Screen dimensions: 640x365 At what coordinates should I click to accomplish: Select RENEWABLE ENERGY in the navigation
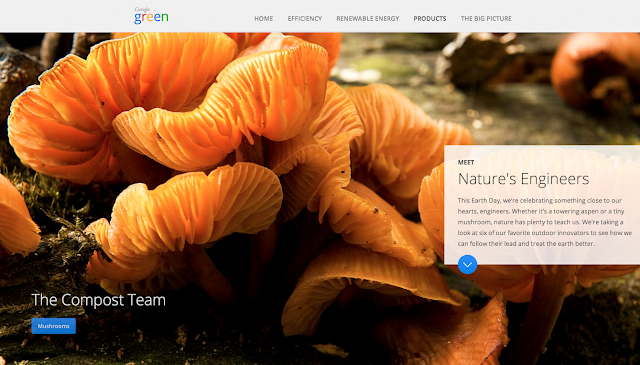pyautogui.click(x=368, y=18)
